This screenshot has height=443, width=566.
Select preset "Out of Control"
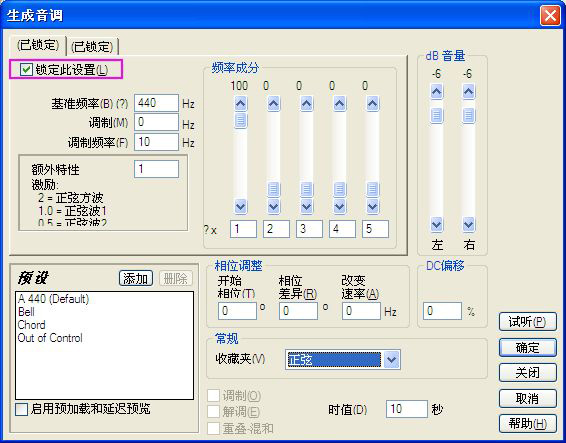[50, 338]
